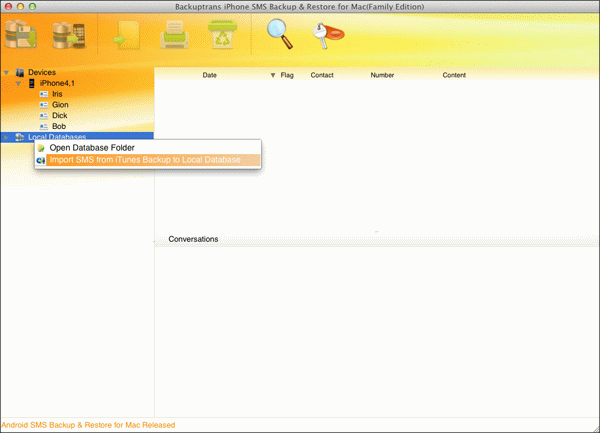Select contact Iris in the tree
The width and height of the screenshot is (600, 433).
[57, 94]
